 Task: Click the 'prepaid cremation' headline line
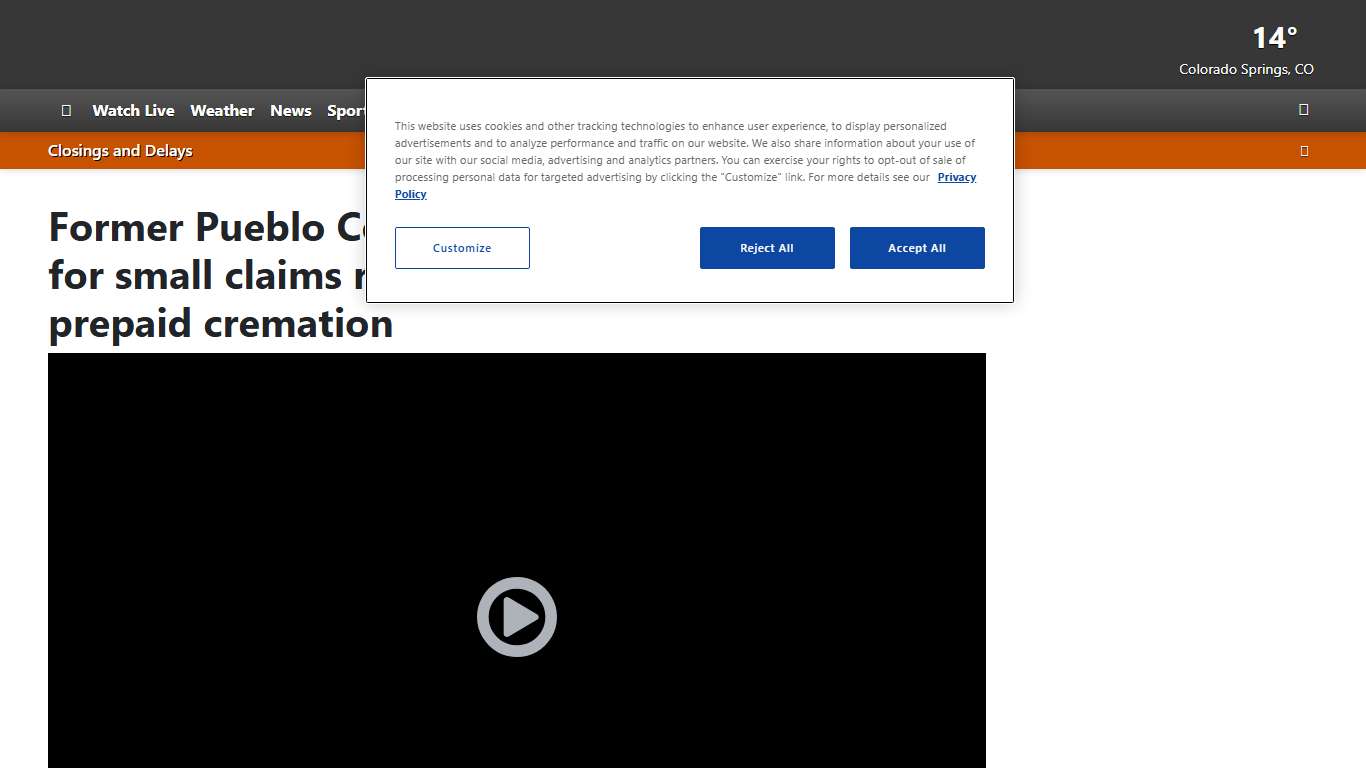click(220, 324)
